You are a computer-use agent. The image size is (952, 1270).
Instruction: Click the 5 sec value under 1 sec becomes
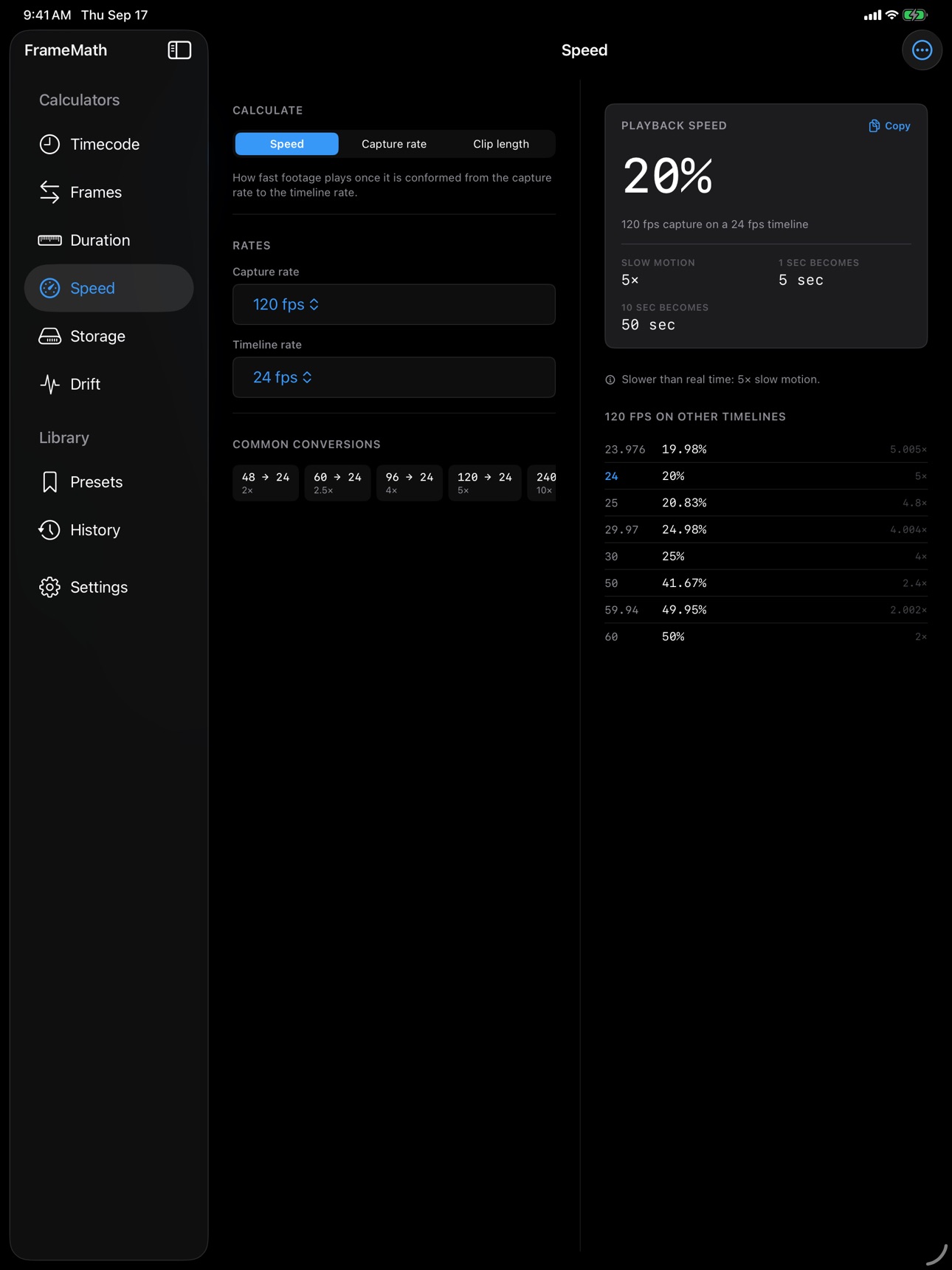coord(801,280)
